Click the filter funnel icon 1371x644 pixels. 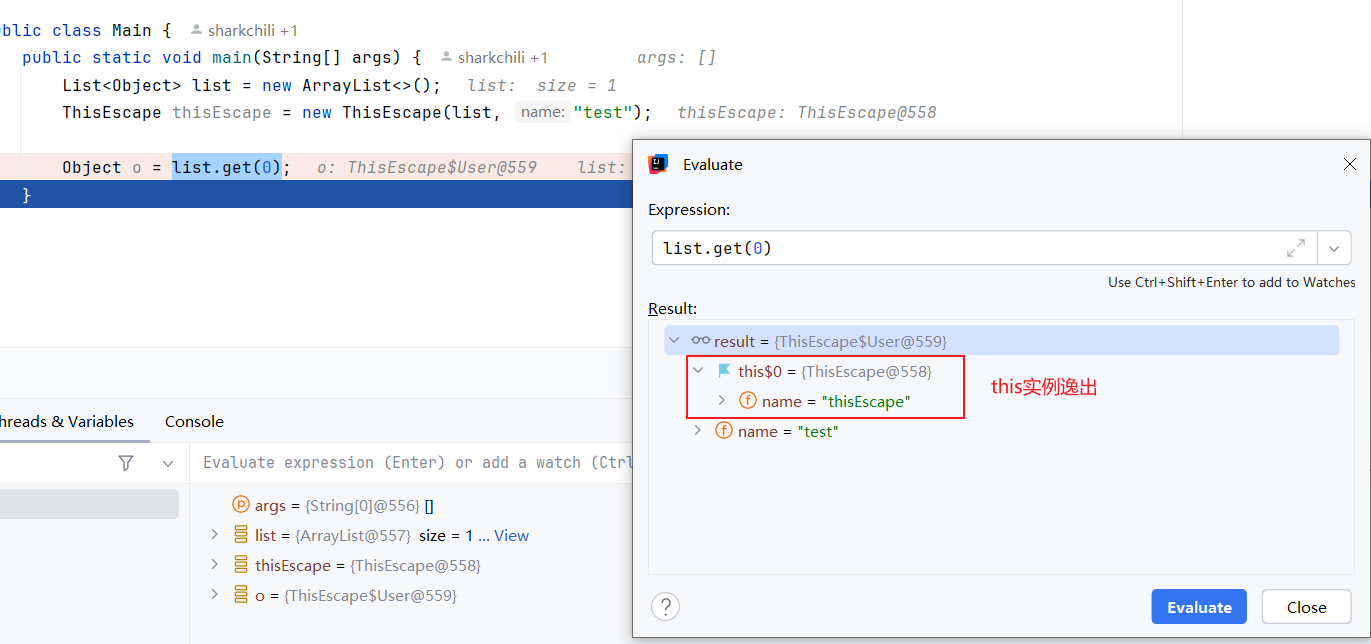point(126,463)
